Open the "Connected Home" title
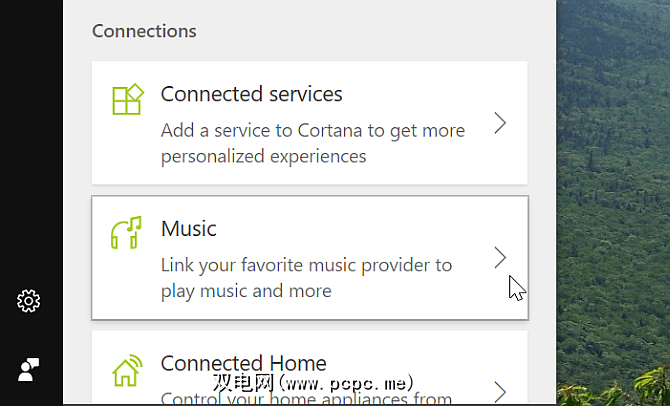Image resolution: width=670 pixels, height=406 pixels. [x=243, y=363]
